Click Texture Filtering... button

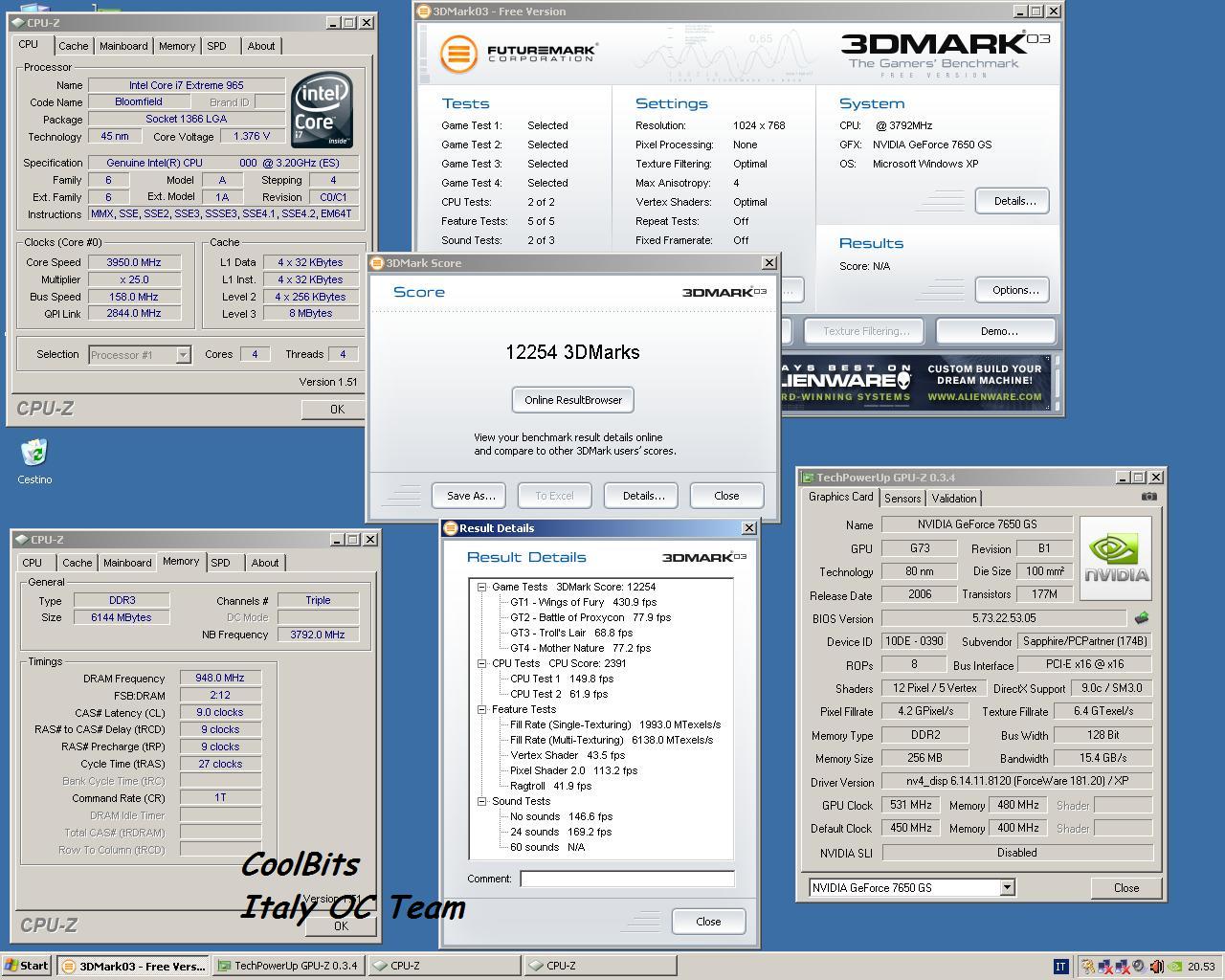tap(866, 331)
